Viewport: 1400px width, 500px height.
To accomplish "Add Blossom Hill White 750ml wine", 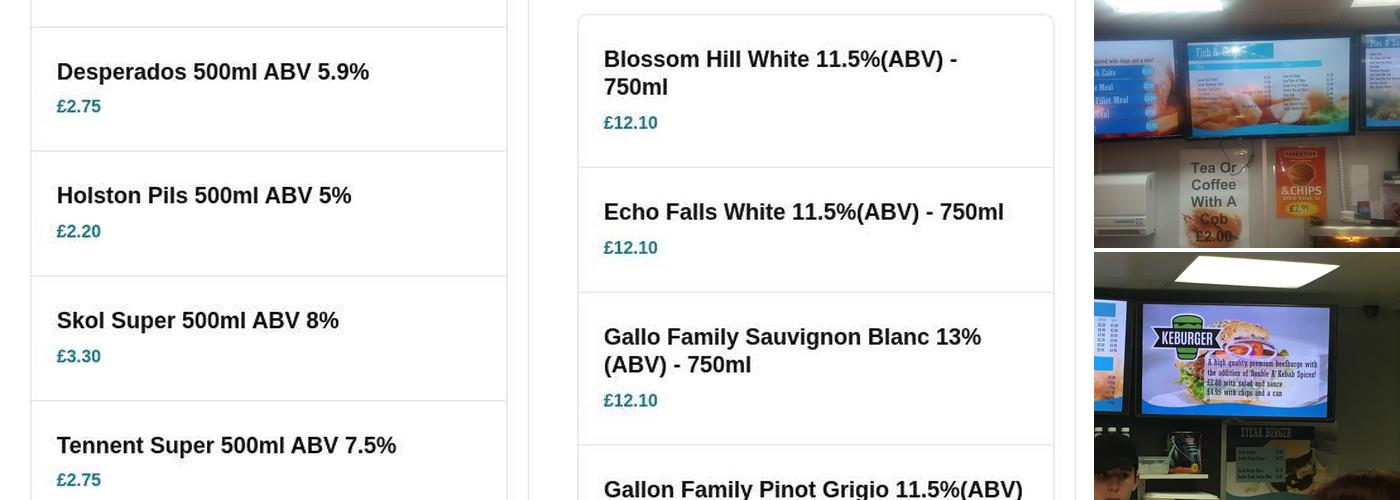I will tap(780, 73).
